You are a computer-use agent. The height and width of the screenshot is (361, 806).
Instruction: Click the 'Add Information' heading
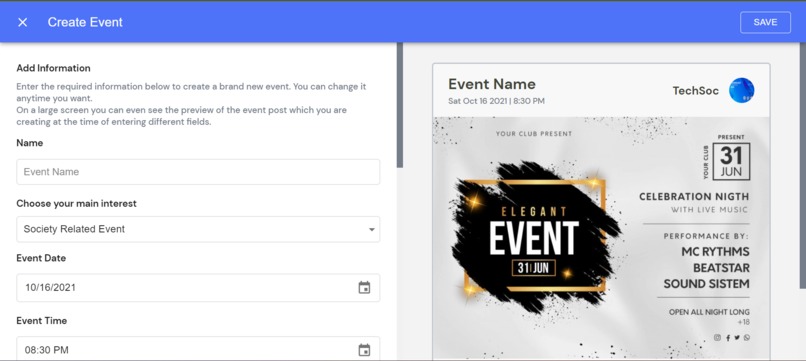[x=53, y=68]
